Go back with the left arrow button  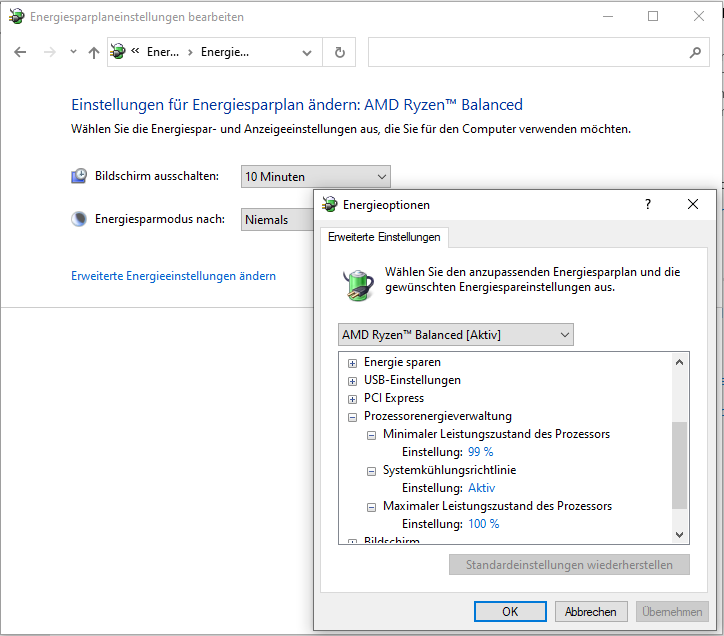pos(20,52)
